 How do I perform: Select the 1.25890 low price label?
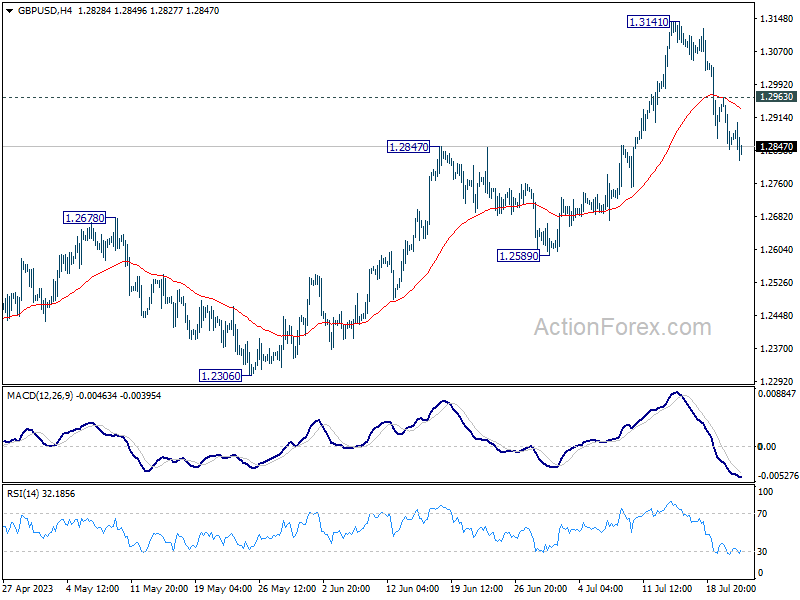tap(518, 256)
